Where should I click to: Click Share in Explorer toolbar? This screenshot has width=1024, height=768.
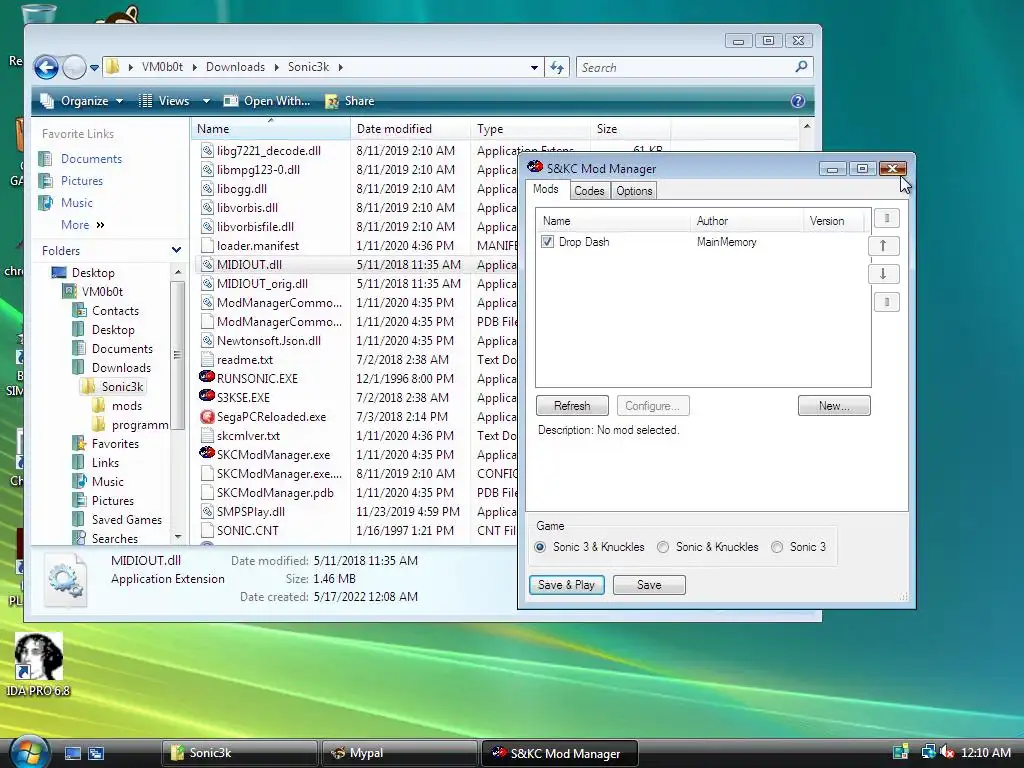point(350,101)
